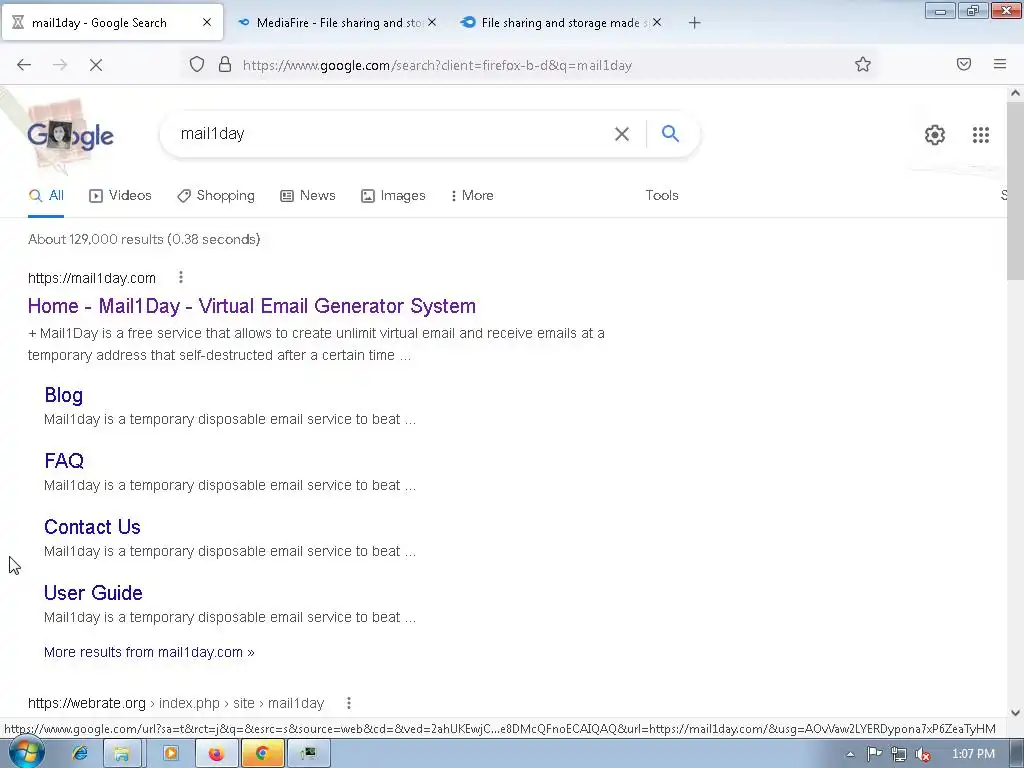The height and width of the screenshot is (768, 1024).
Task: Open Google quick settings gear
Action: tap(935, 135)
